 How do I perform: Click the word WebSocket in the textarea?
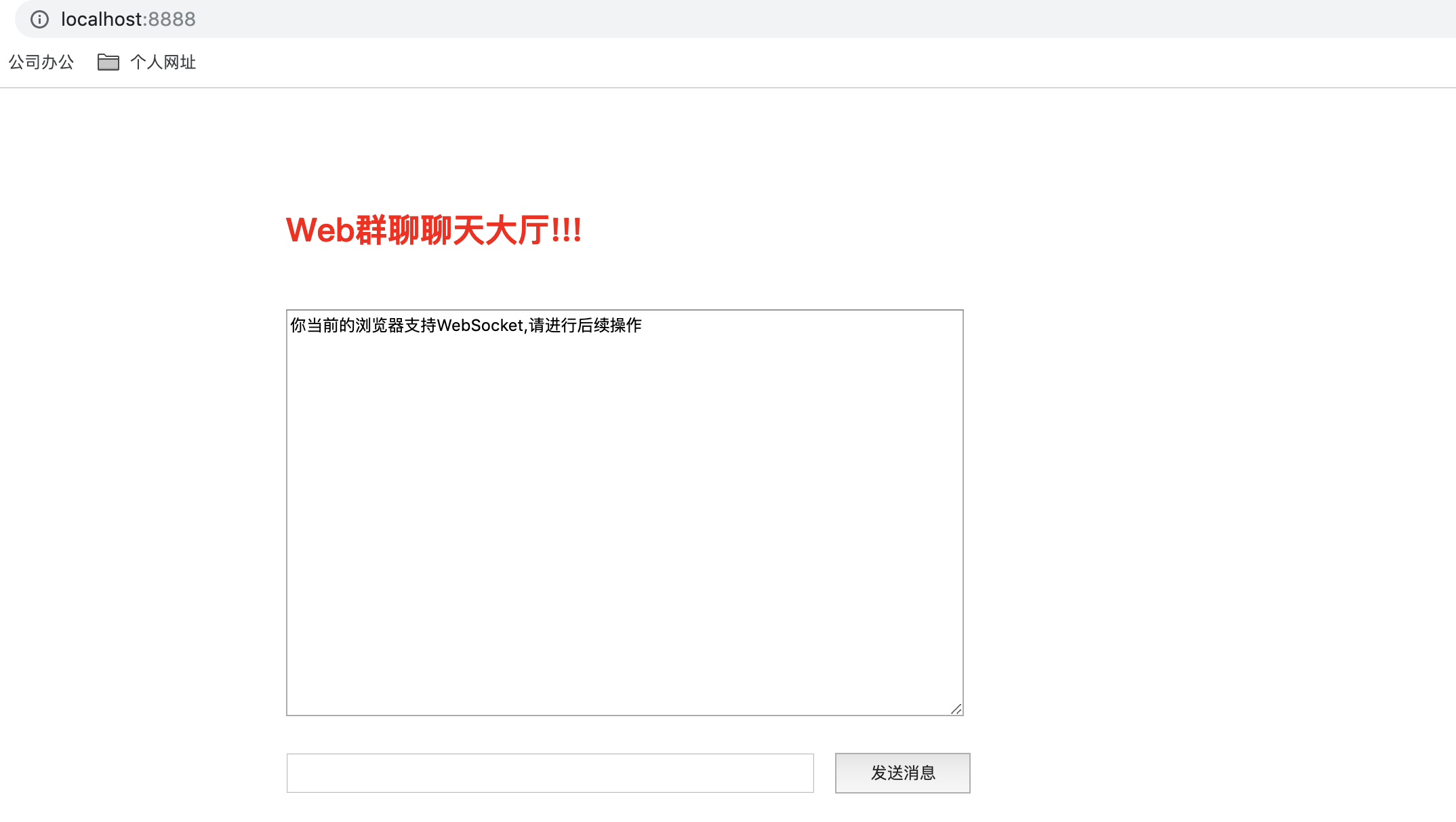tap(480, 326)
